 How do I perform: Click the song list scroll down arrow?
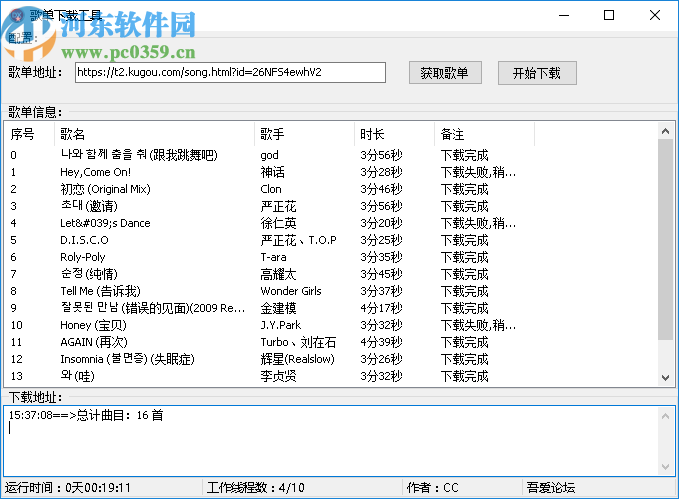click(x=666, y=378)
